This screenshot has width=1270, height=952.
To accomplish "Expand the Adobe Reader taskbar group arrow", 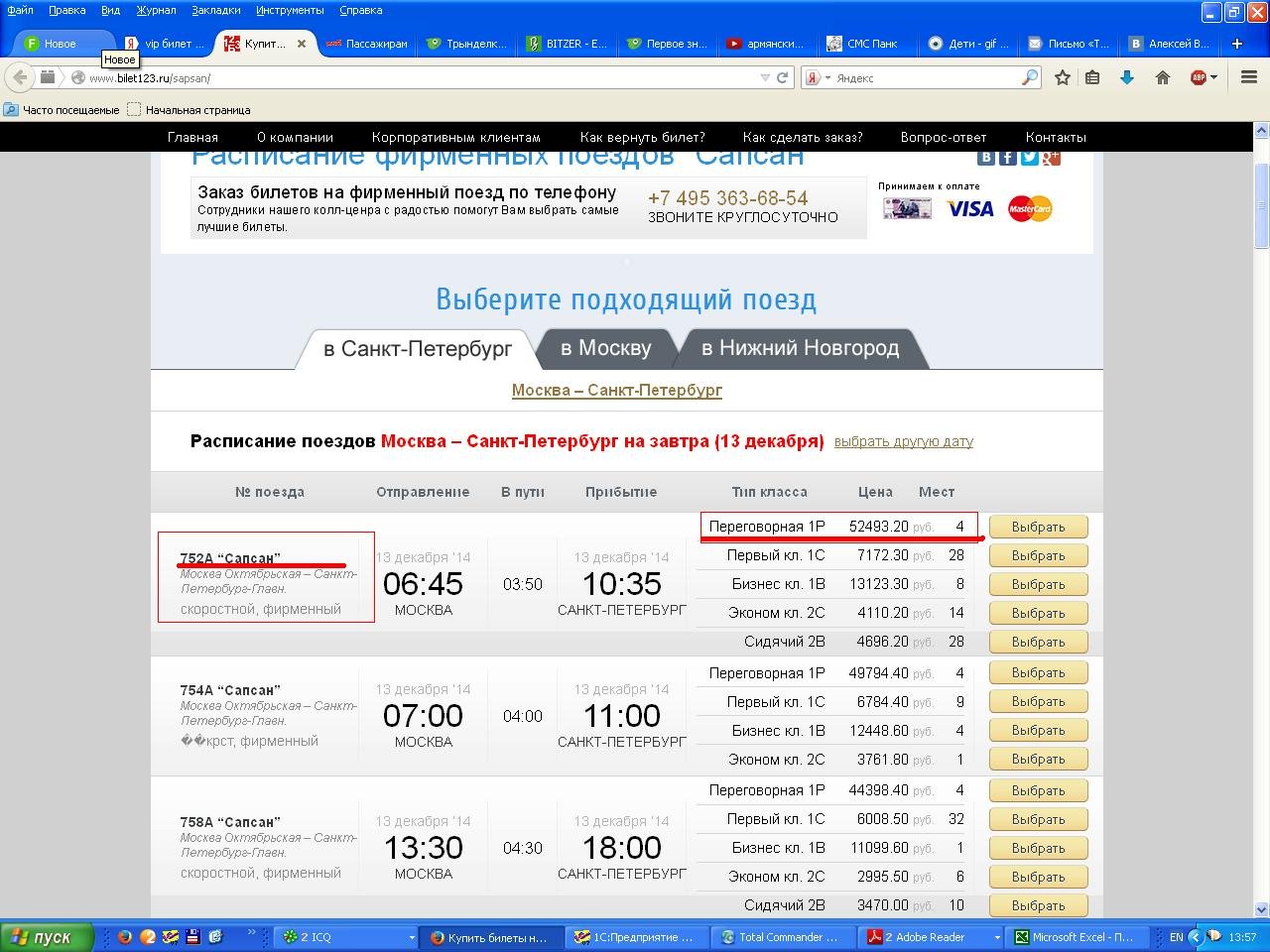I will [997, 936].
